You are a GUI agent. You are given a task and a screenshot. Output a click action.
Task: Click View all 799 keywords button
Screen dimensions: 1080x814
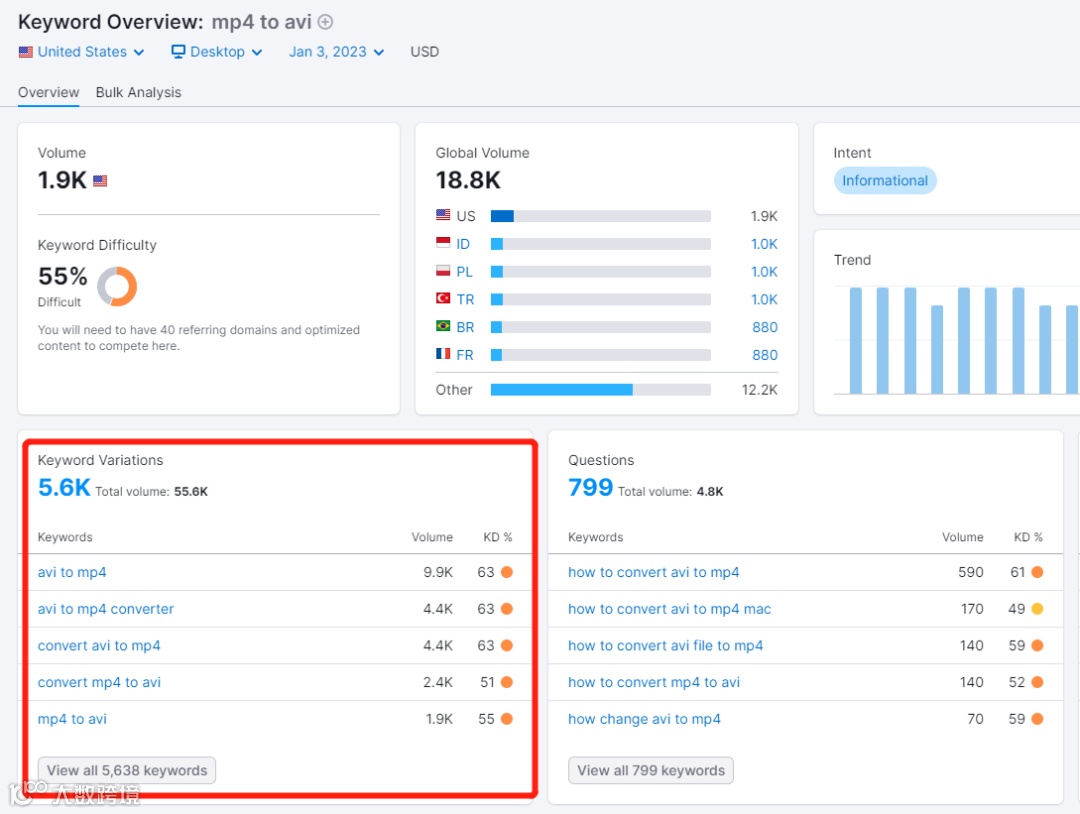[x=651, y=771]
